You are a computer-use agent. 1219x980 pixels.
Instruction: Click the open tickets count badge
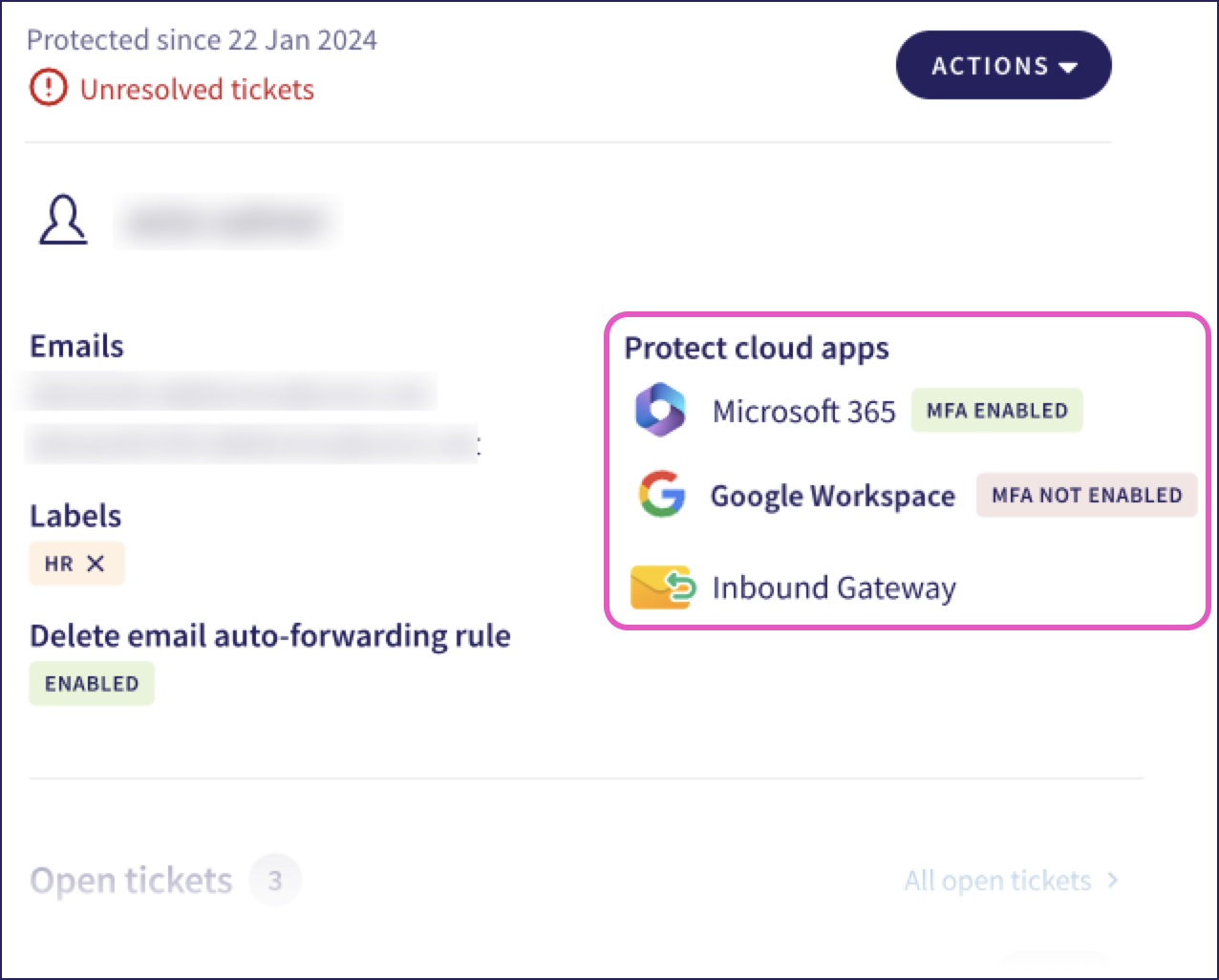click(x=275, y=881)
